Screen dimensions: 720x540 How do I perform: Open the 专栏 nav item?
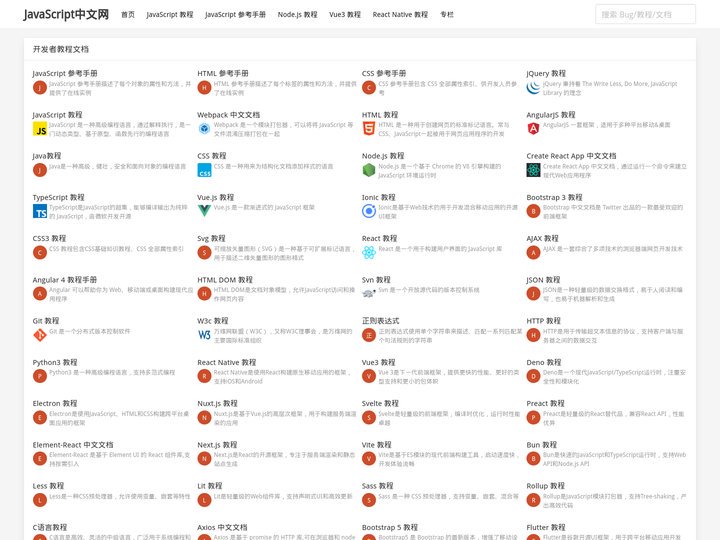447,15
